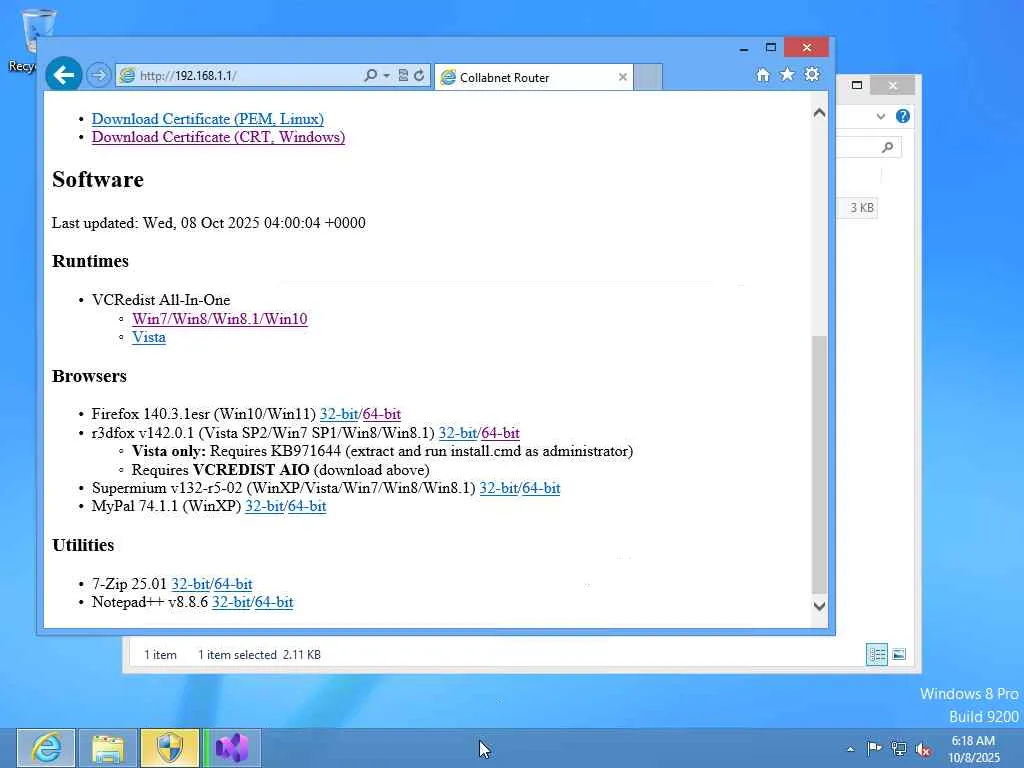Download Firefox 140.3.1esr 32-bit
Image resolution: width=1024 pixels, height=768 pixels.
[339, 414]
